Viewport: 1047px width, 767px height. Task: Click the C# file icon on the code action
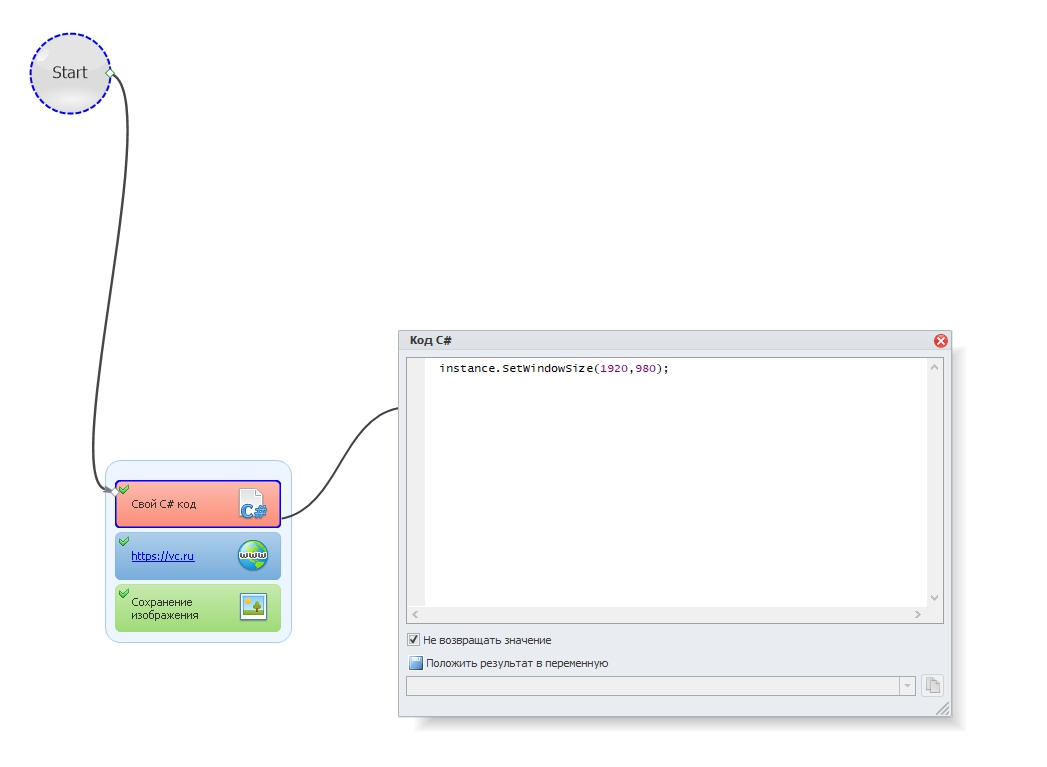252,504
